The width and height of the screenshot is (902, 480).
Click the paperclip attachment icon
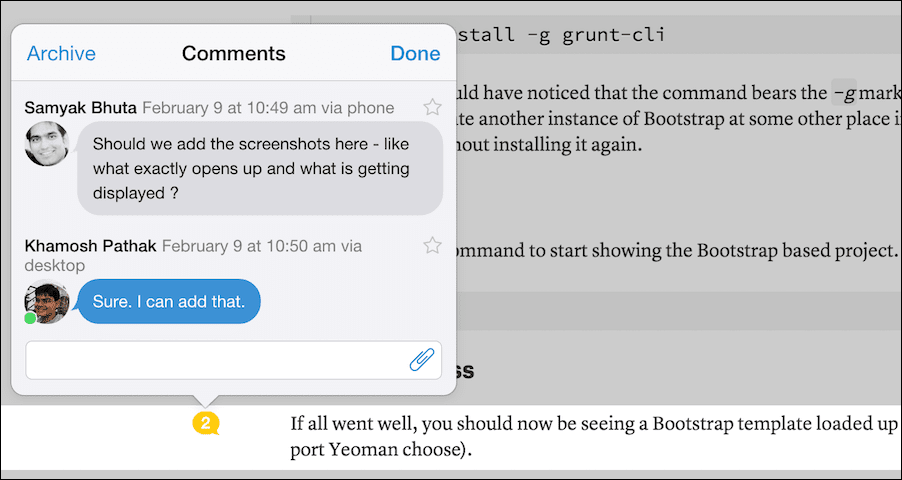pos(422,360)
